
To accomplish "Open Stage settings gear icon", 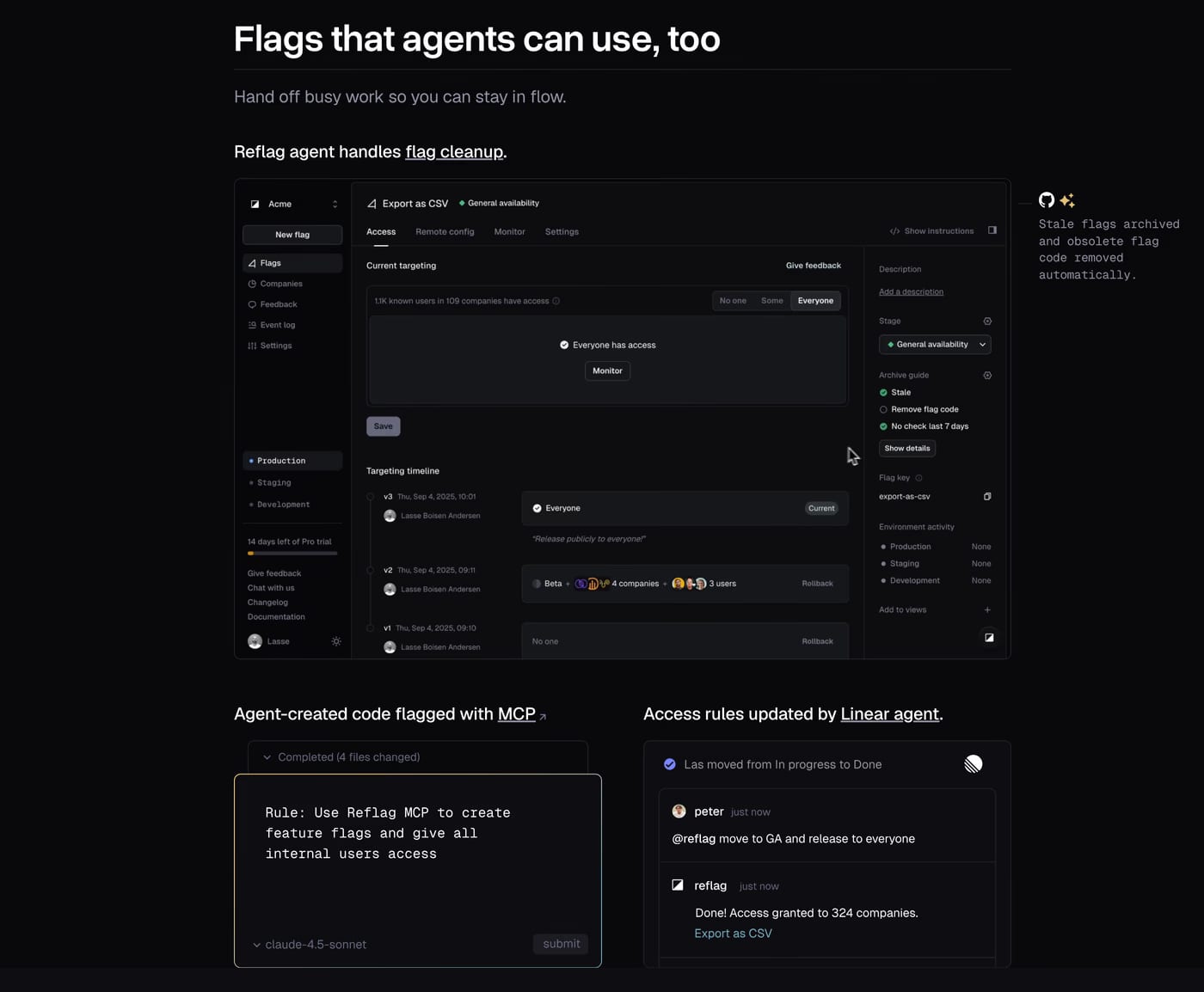I will point(987,321).
